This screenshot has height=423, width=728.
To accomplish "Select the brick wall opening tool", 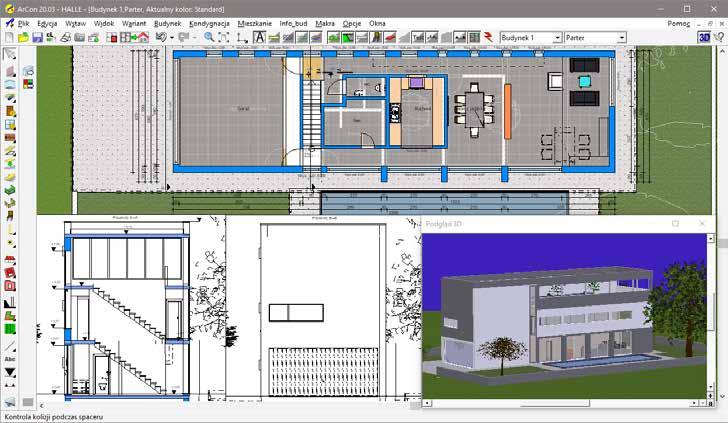I will click(10, 138).
